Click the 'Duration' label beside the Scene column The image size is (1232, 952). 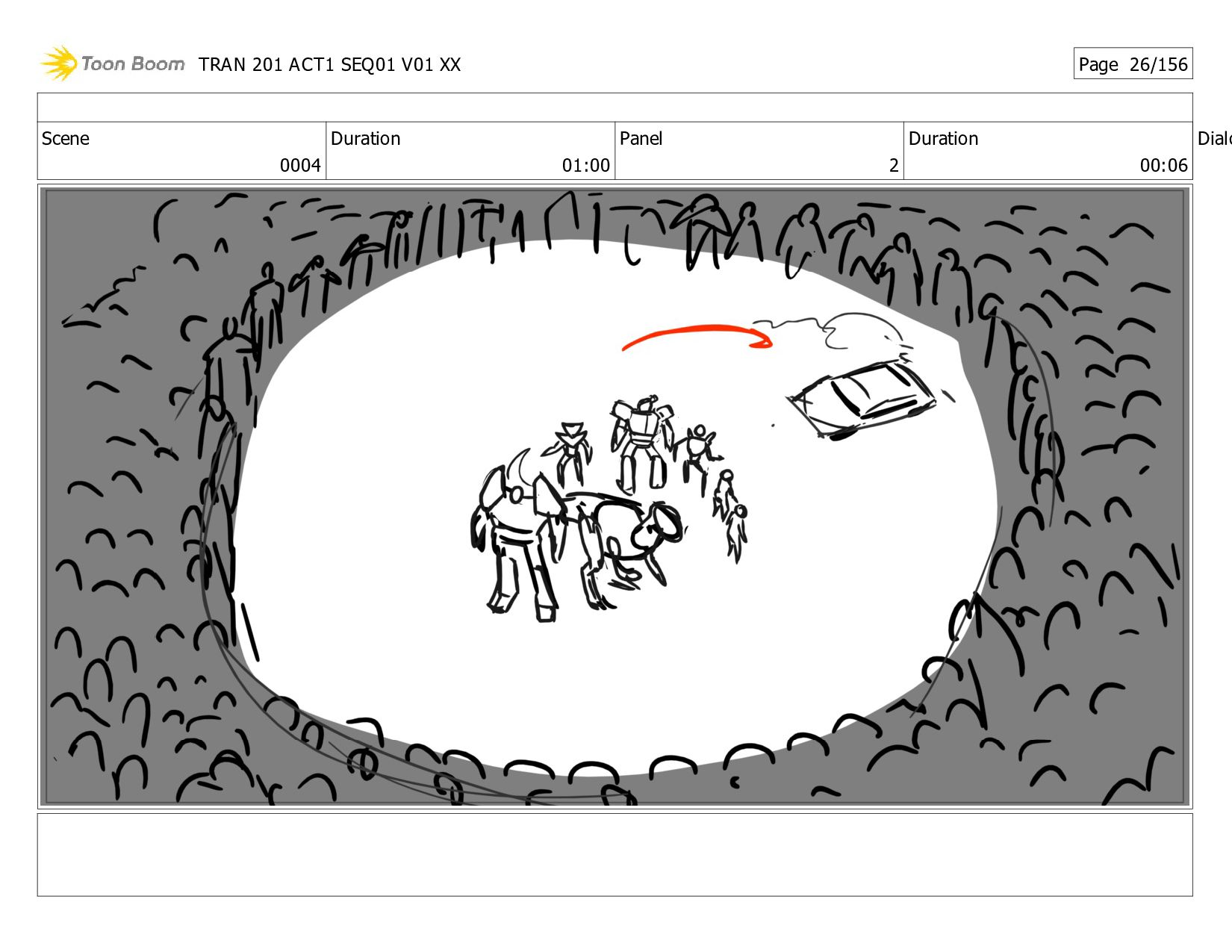point(366,139)
